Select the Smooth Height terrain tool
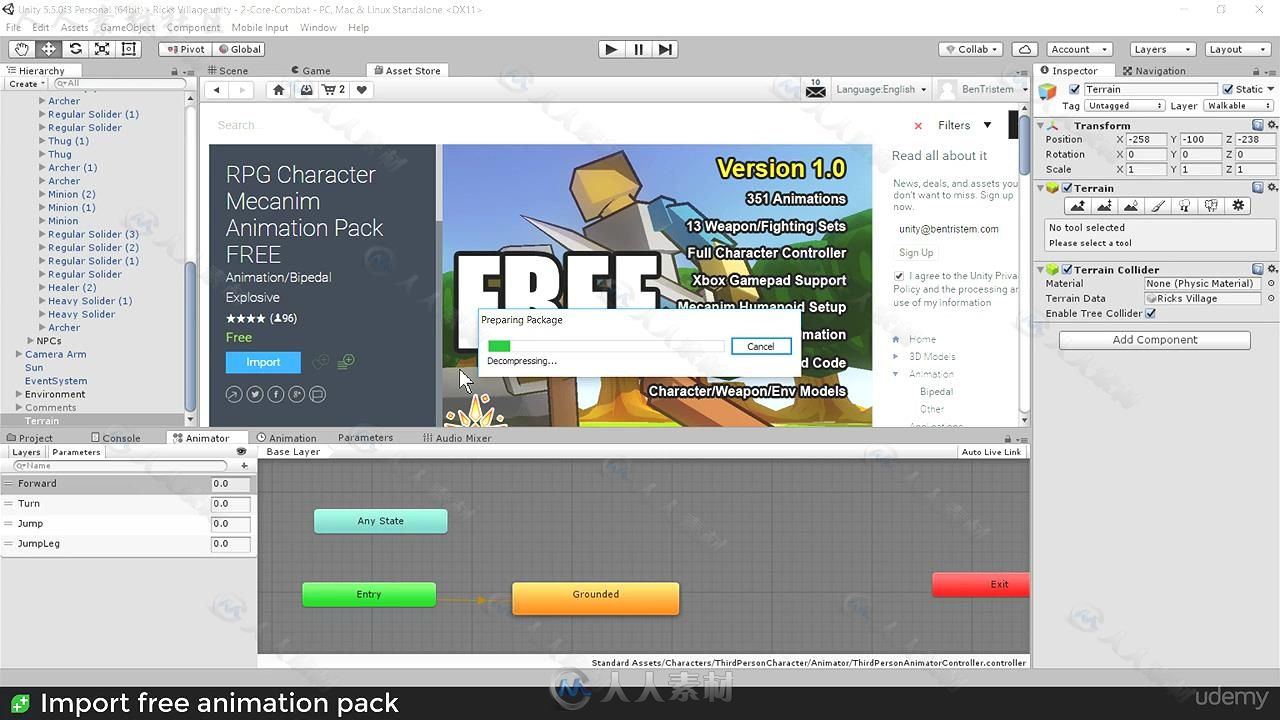This screenshot has height=720, width=1280. (1131, 206)
